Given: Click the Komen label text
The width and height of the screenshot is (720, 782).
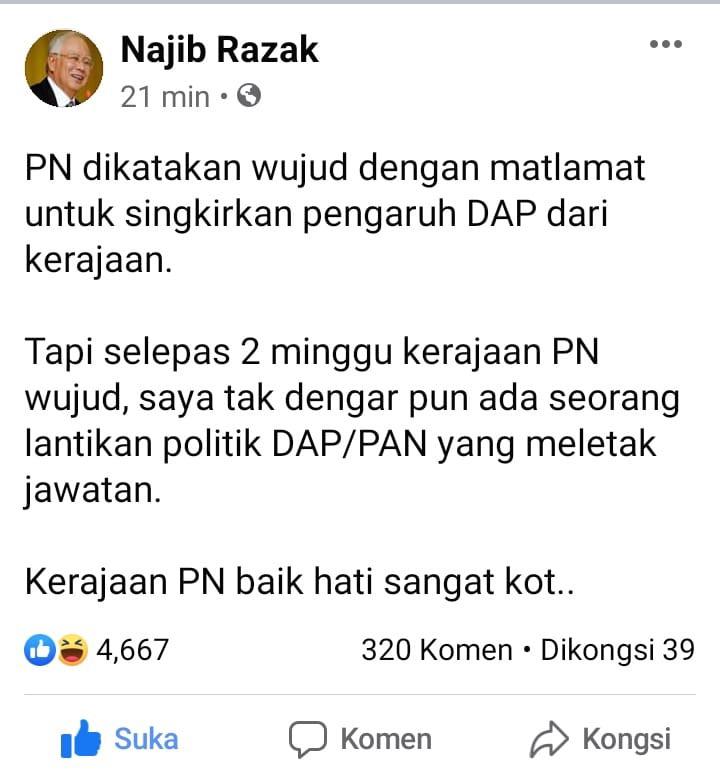Looking at the screenshot, I should 386,739.
